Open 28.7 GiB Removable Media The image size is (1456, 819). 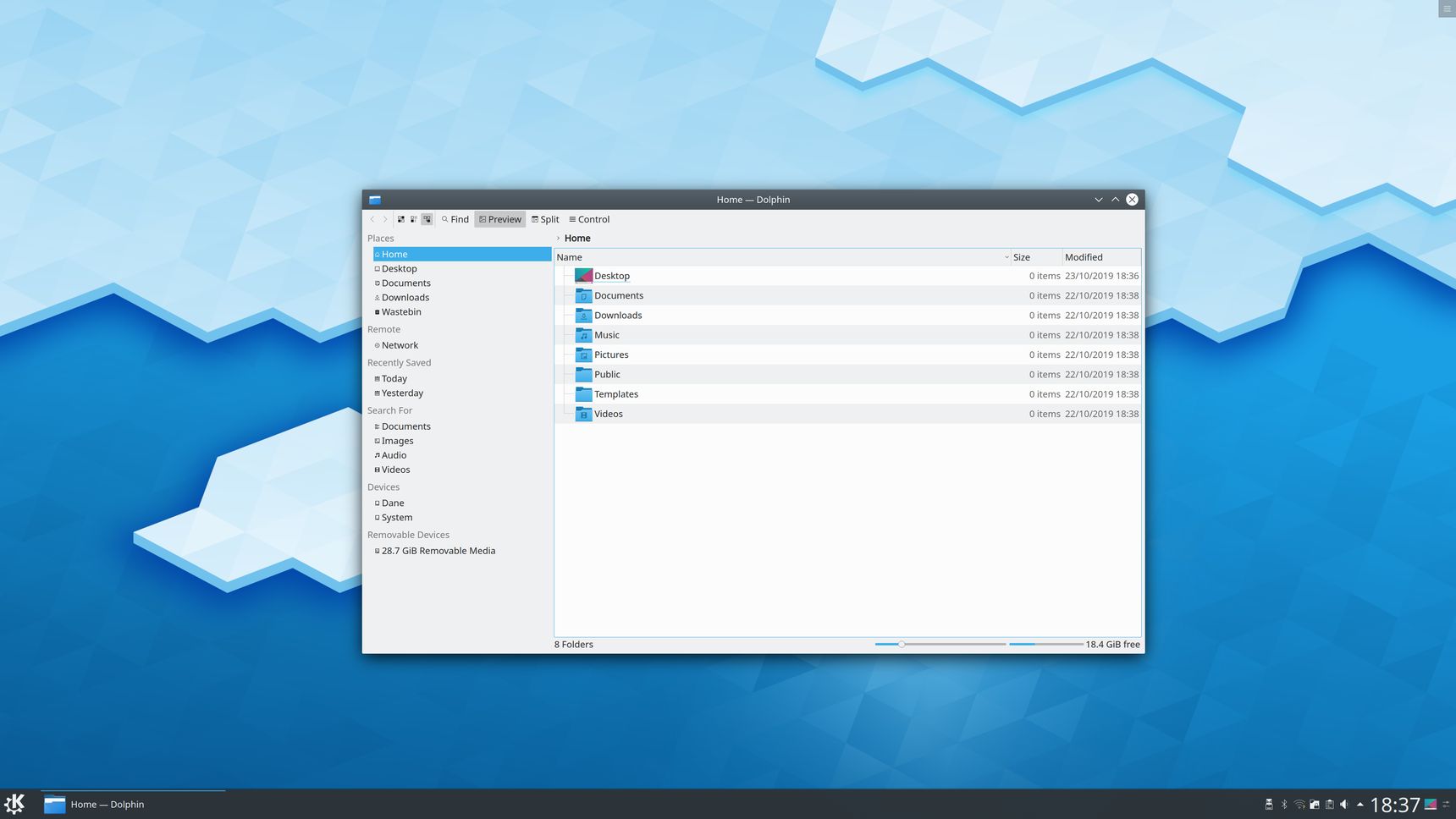coord(462,551)
